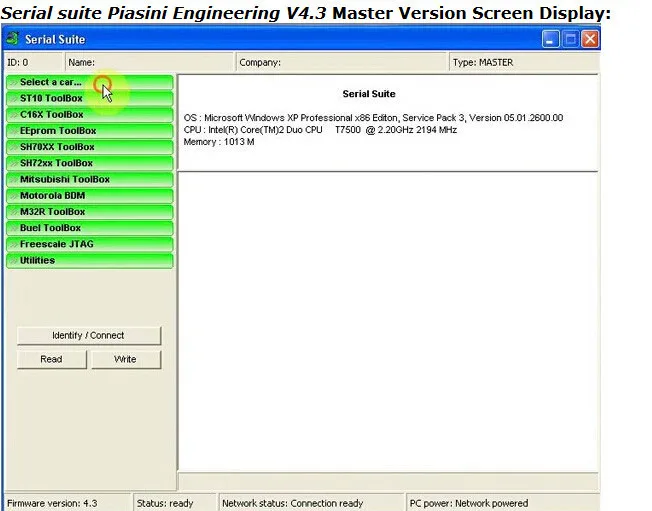The width and height of the screenshot is (652, 511).
Task: Click the ID: 0 field
Action: 33,62
